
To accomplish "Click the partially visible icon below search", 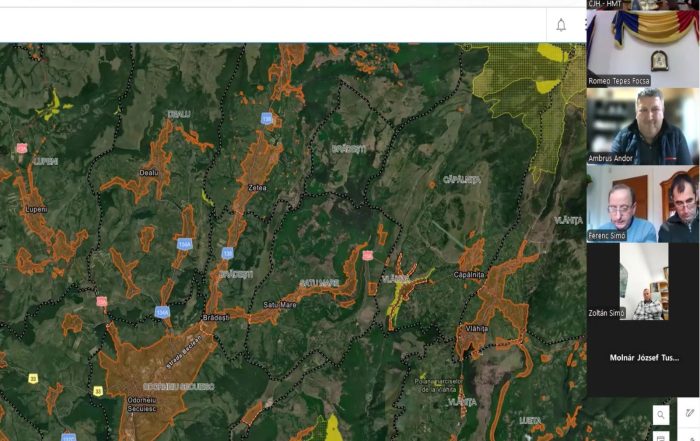I will [x=661, y=436].
